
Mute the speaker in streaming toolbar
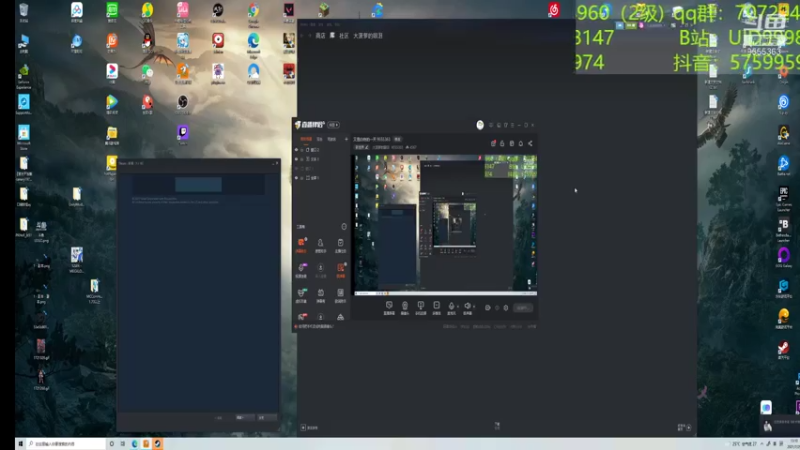[467, 307]
